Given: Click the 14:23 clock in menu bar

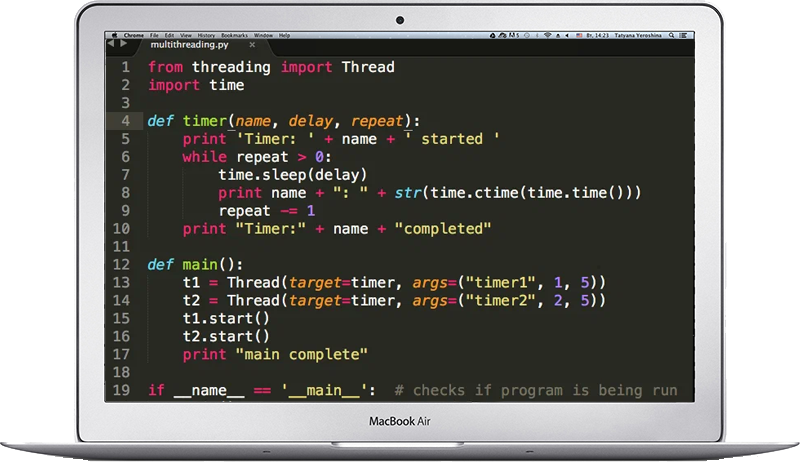Looking at the screenshot, I should [x=597, y=35].
